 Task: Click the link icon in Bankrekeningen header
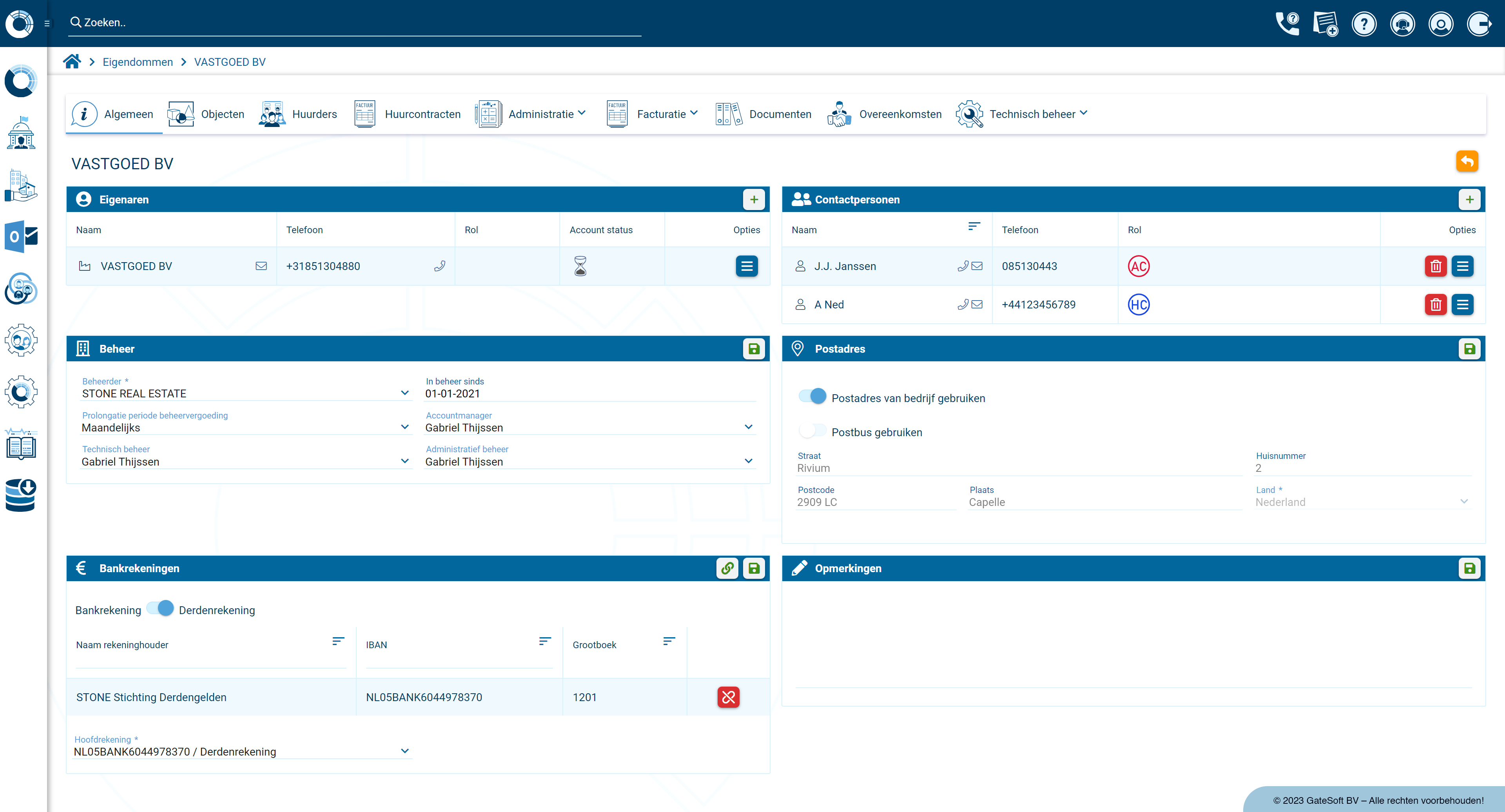tap(727, 568)
